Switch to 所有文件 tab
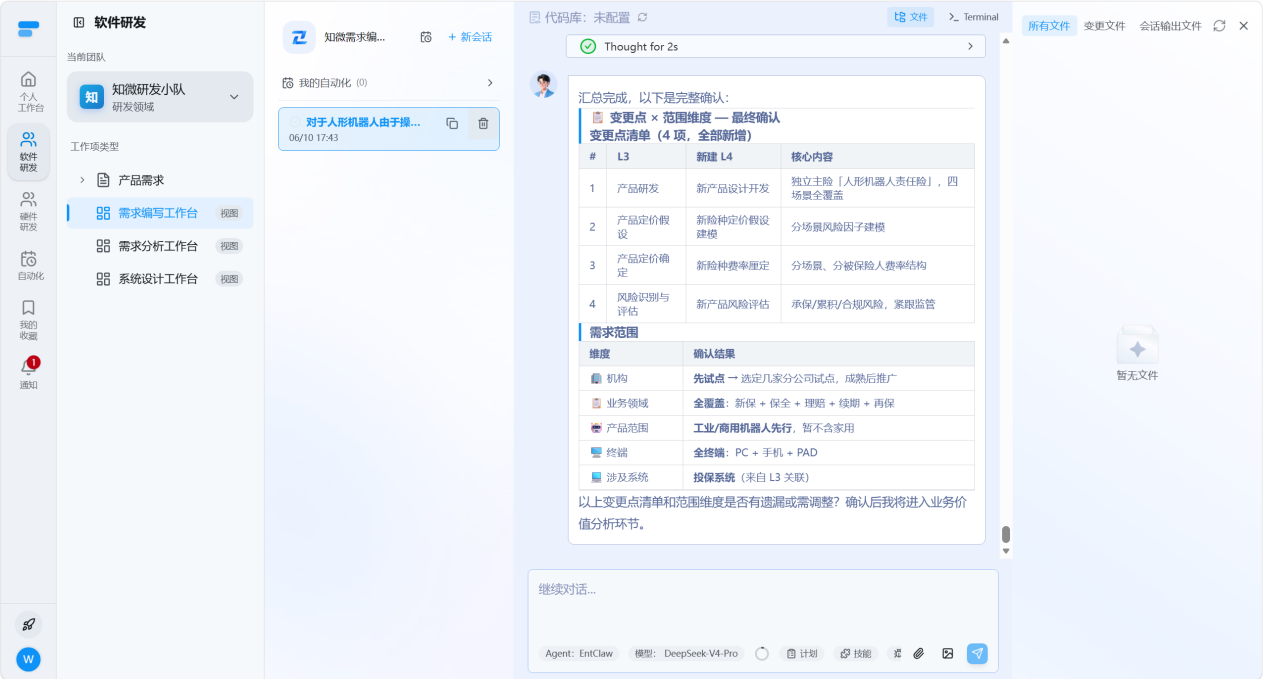This screenshot has width=1264, height=679. (1049, 26)
